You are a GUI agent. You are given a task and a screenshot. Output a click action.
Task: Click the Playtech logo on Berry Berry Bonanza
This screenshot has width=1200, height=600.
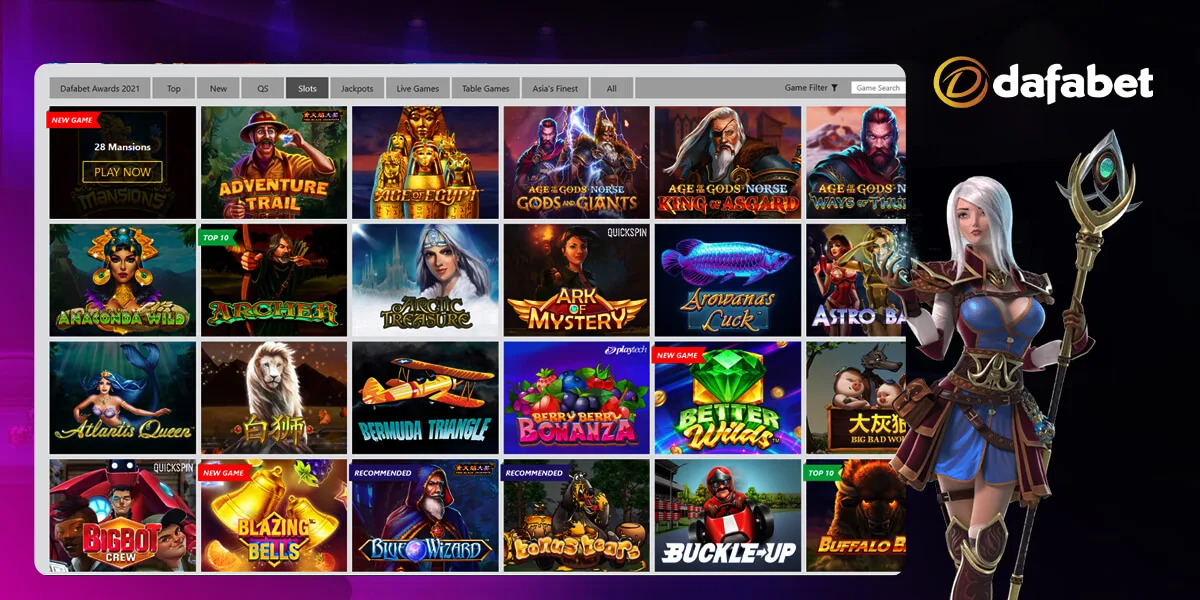tap(626, 350)
